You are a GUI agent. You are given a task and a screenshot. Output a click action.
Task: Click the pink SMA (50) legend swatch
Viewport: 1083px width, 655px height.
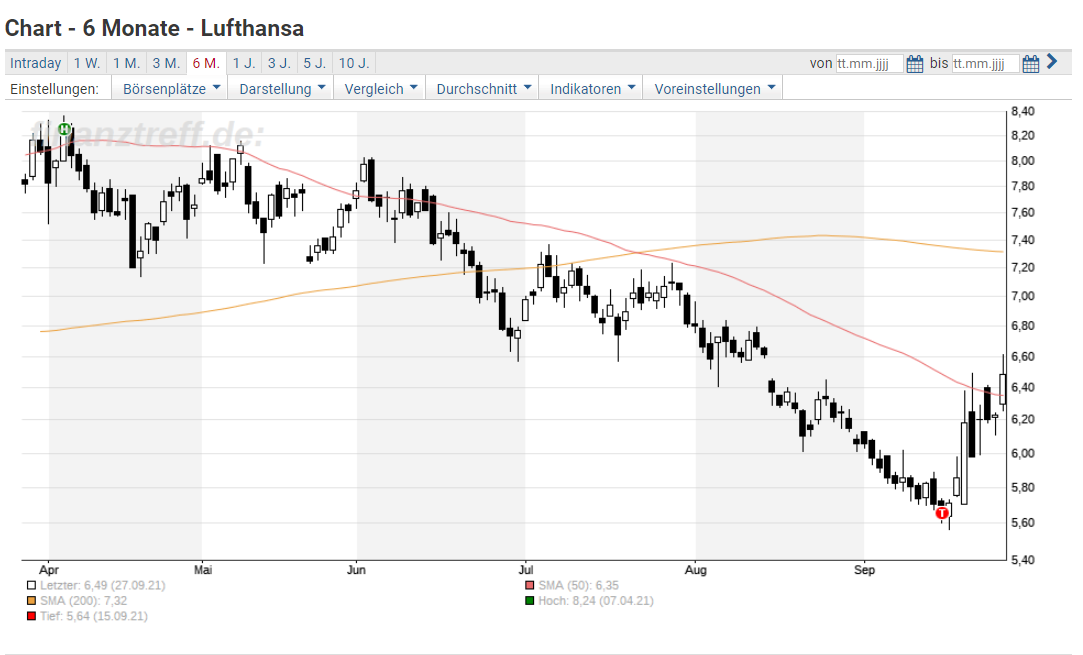click(530, 585)
